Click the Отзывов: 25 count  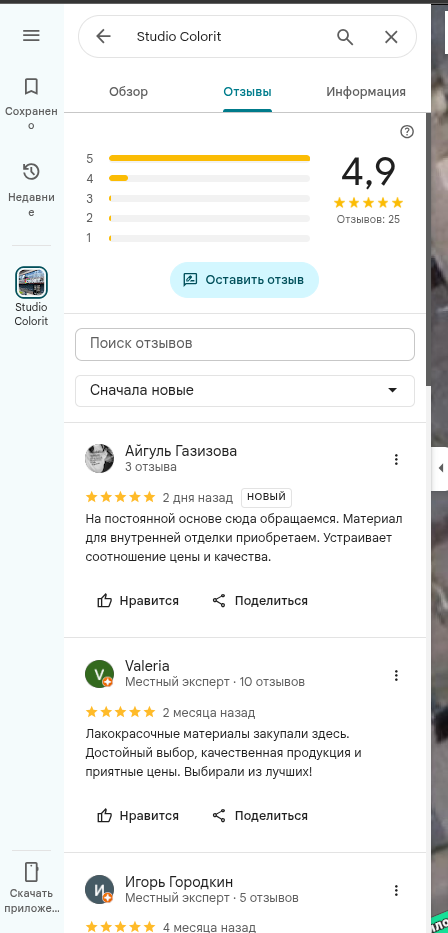(368, 219)
